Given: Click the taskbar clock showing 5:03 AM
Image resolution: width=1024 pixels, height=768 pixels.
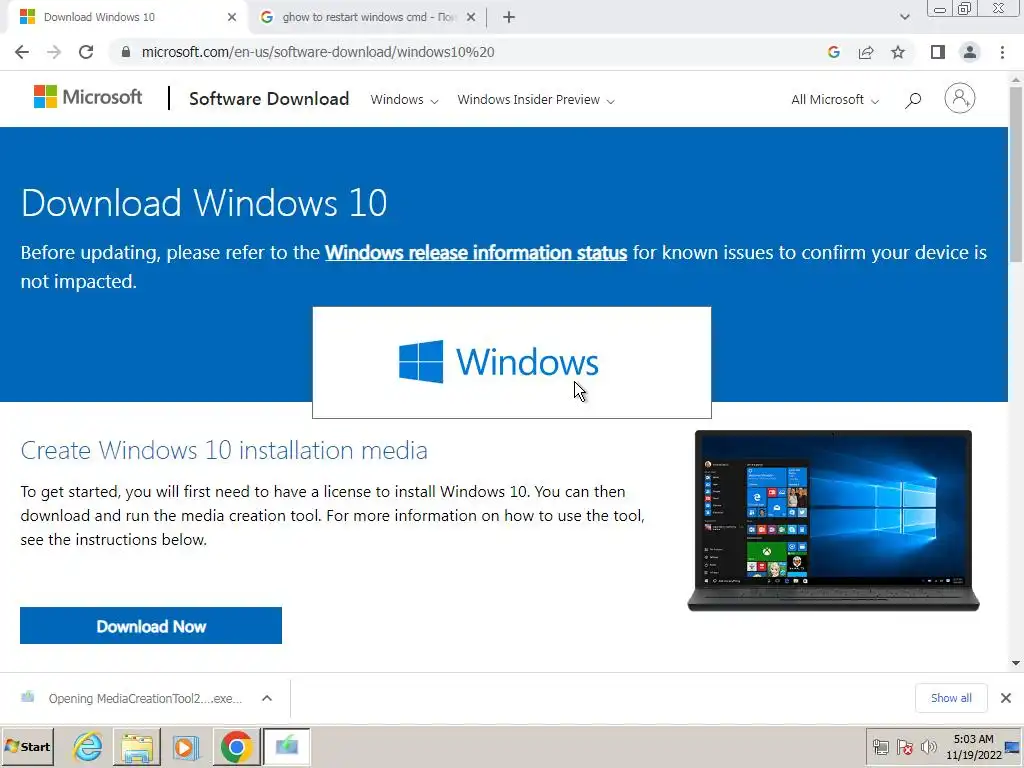Looking at the screenshot, I should [973, 747].
